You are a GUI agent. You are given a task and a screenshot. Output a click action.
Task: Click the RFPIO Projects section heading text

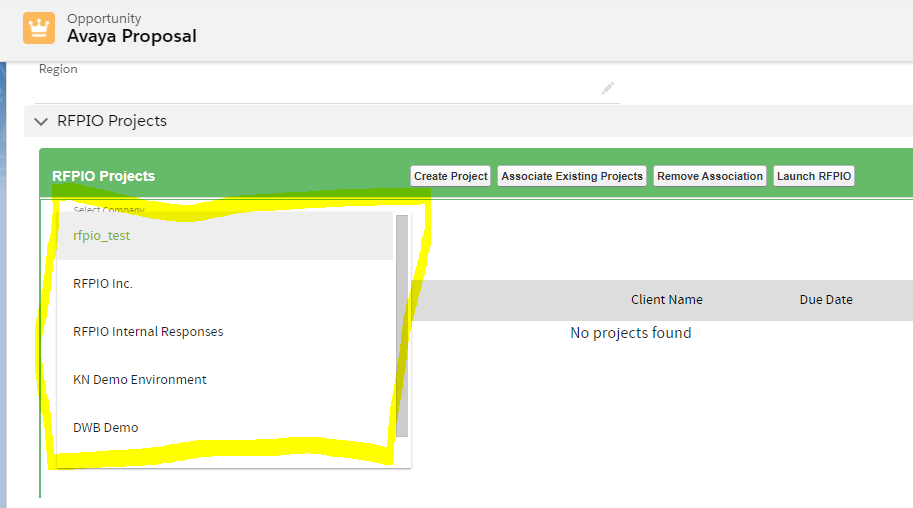[112, 121]
